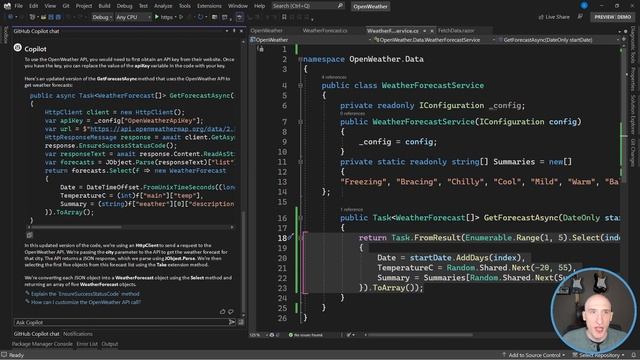Image resolution: width=640 pixels, height=360 pixels.
Task: Click the Hot Reload refresh icon
Action: pyautogui.click(x=200, y=17)
